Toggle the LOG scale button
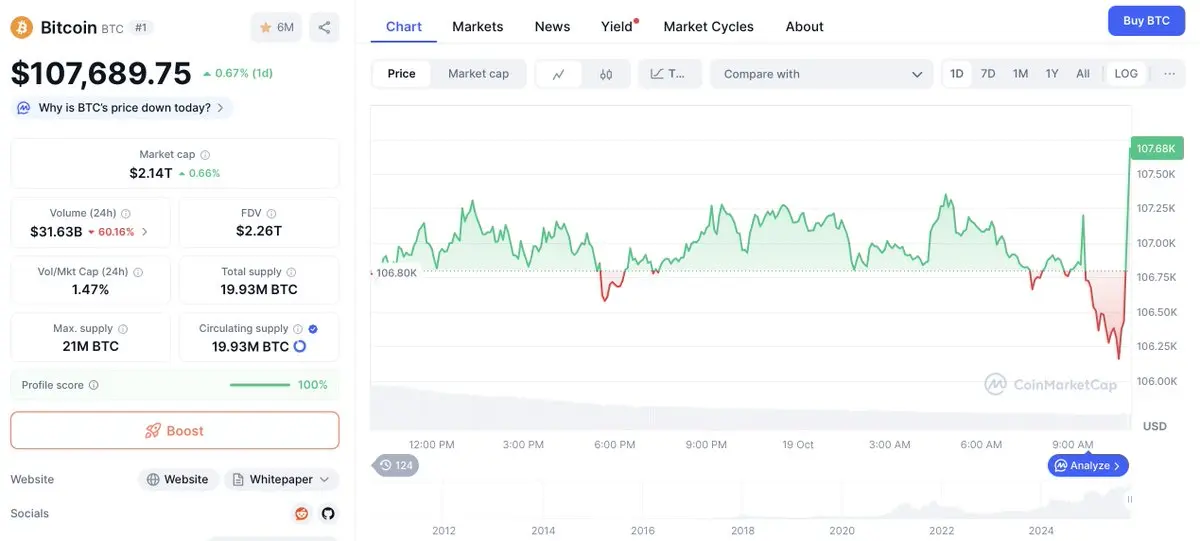 pyautogui.click(x=1126, y=74)
